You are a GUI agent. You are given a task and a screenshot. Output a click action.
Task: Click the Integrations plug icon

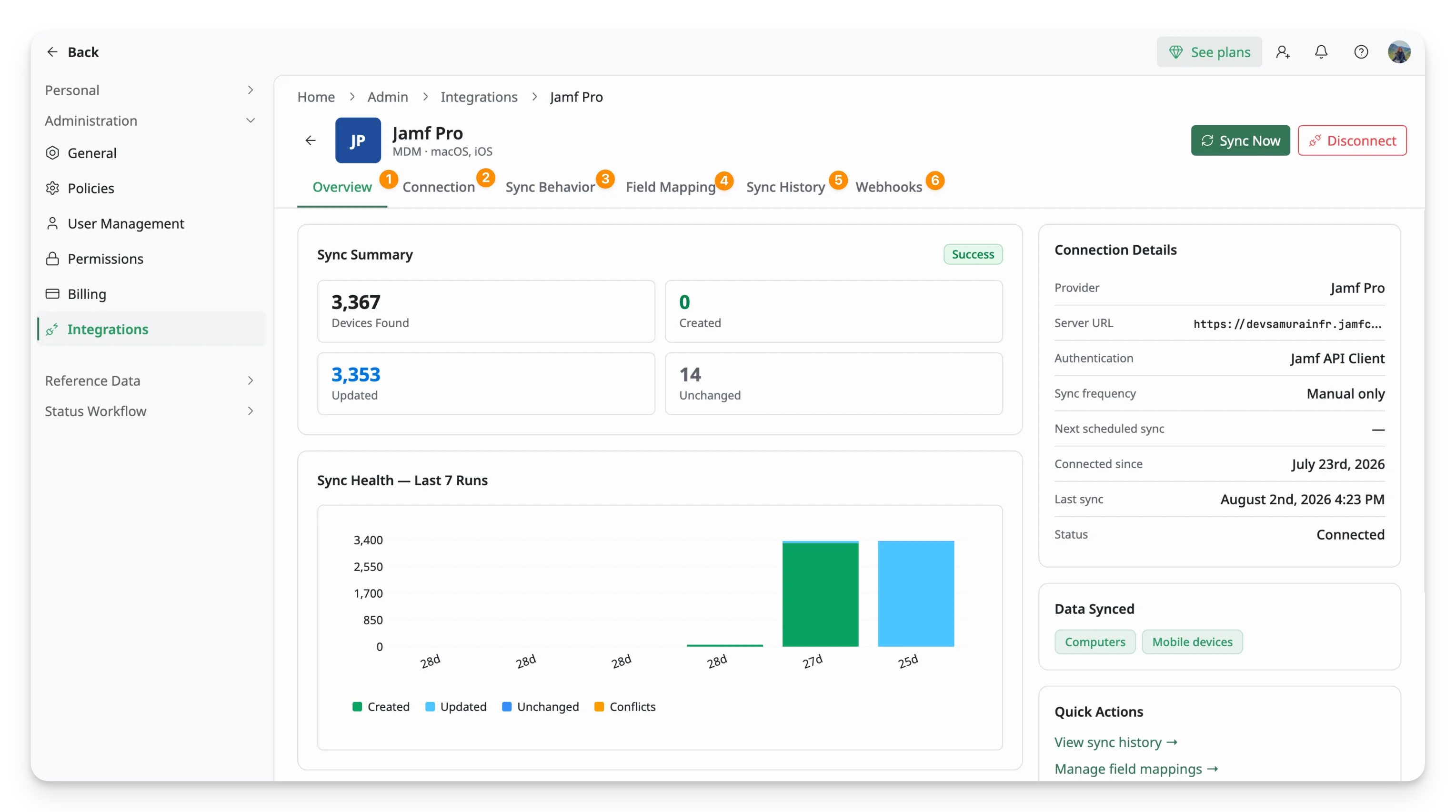52,329
